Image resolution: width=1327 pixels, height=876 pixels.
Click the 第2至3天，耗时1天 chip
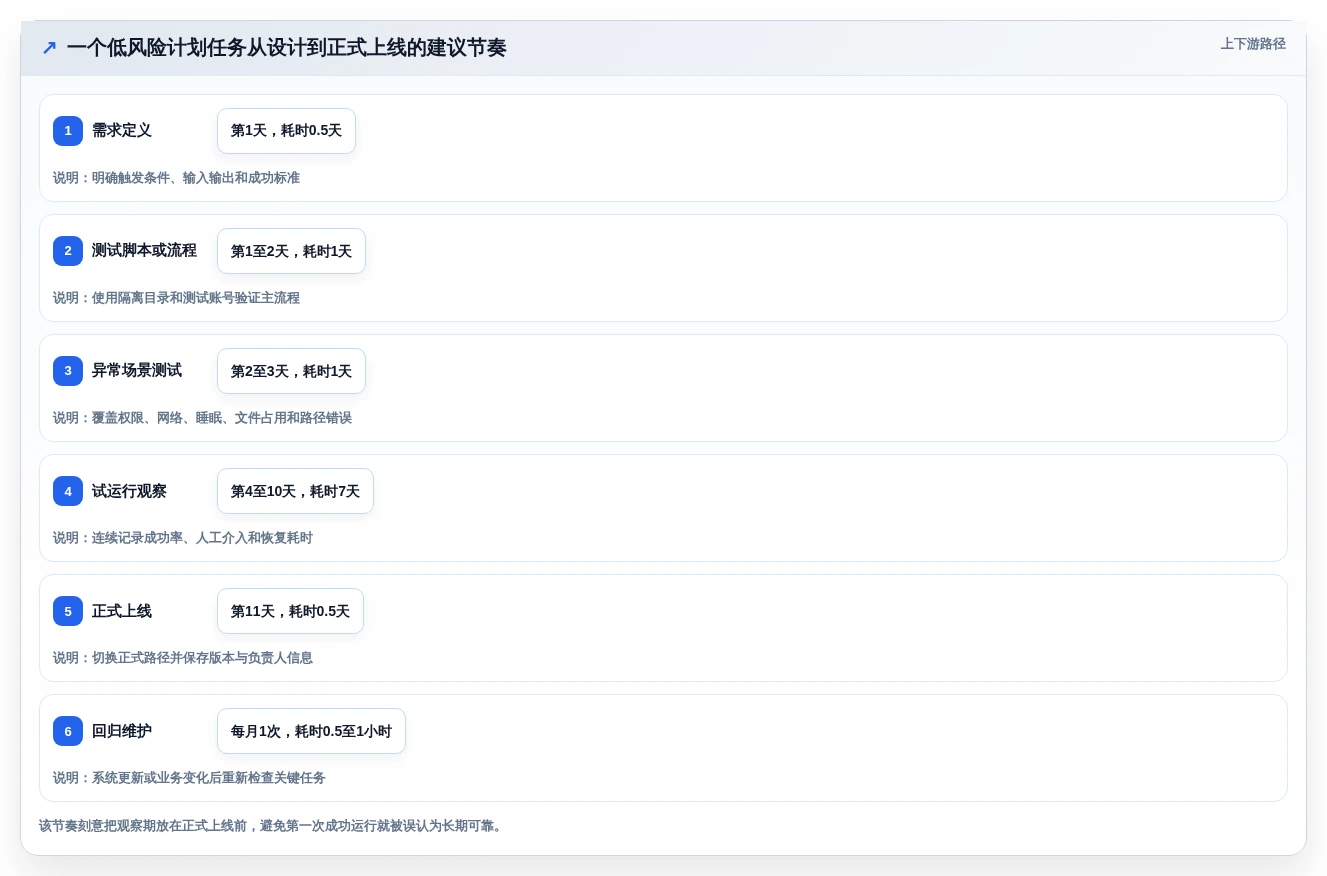coord(291,371)
